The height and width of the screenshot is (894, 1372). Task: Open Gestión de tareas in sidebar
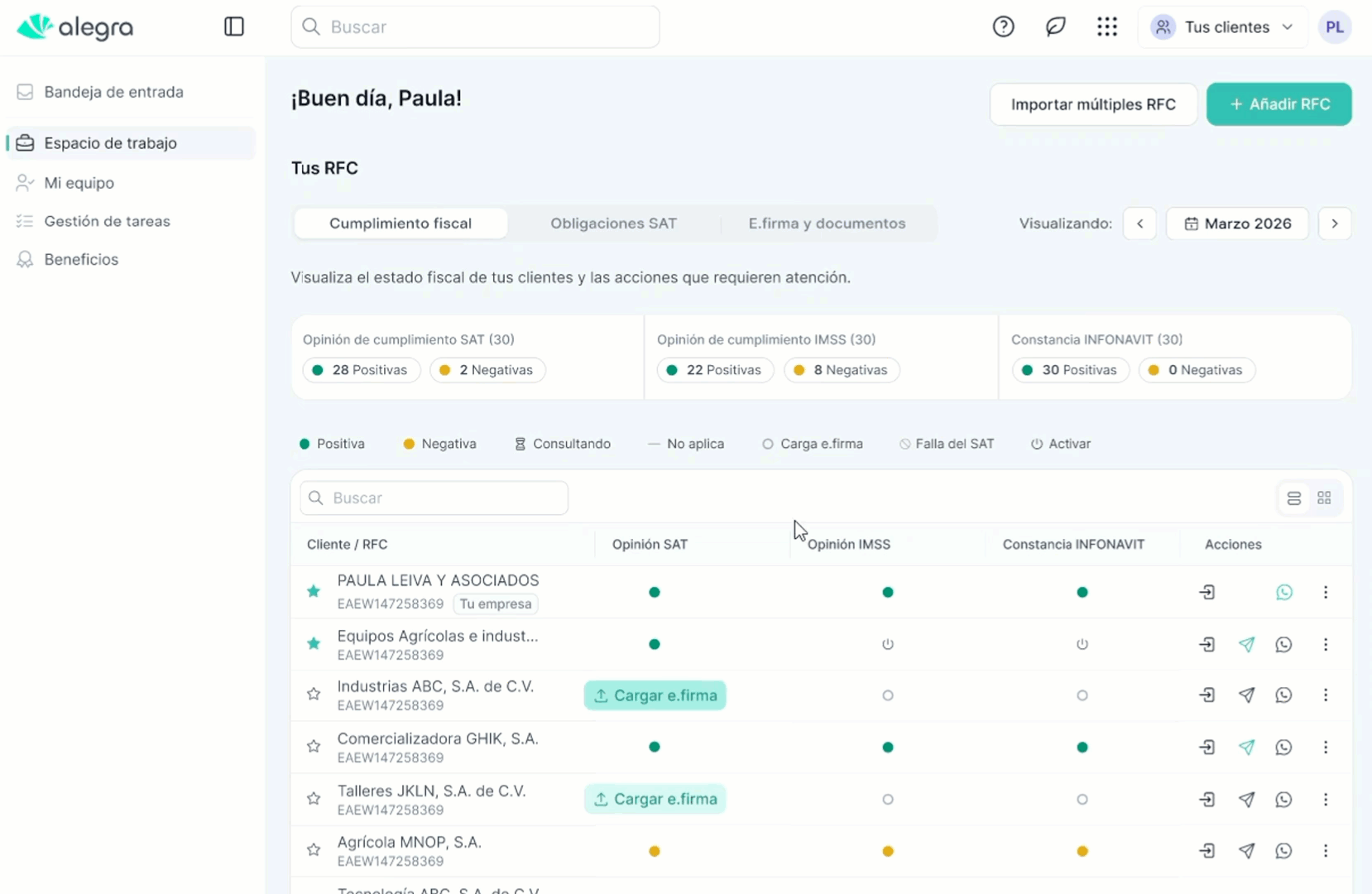pyautogui.click(x=107, y=221)
